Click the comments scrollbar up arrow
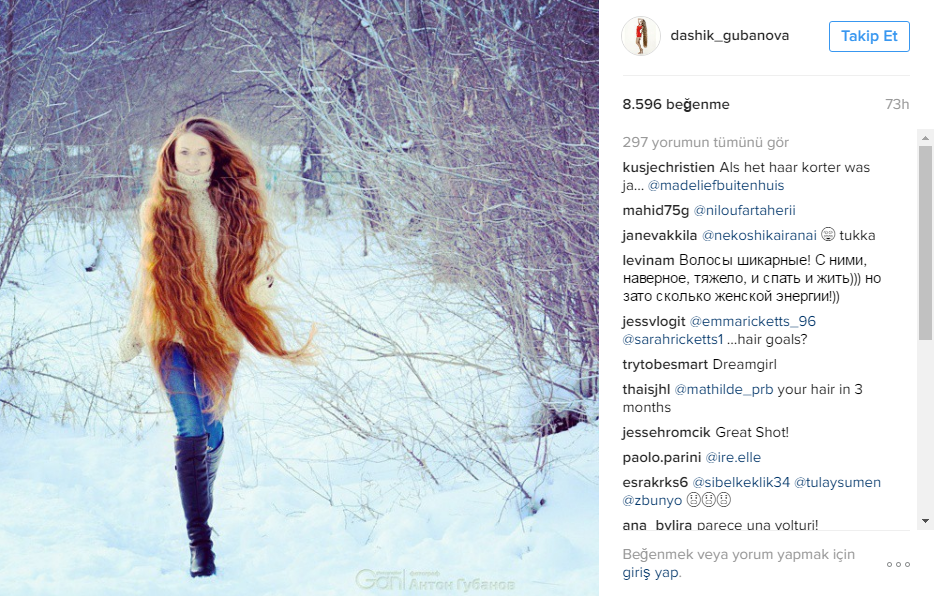Viewport: 934px width, 596px height. (x=925, y=138)
